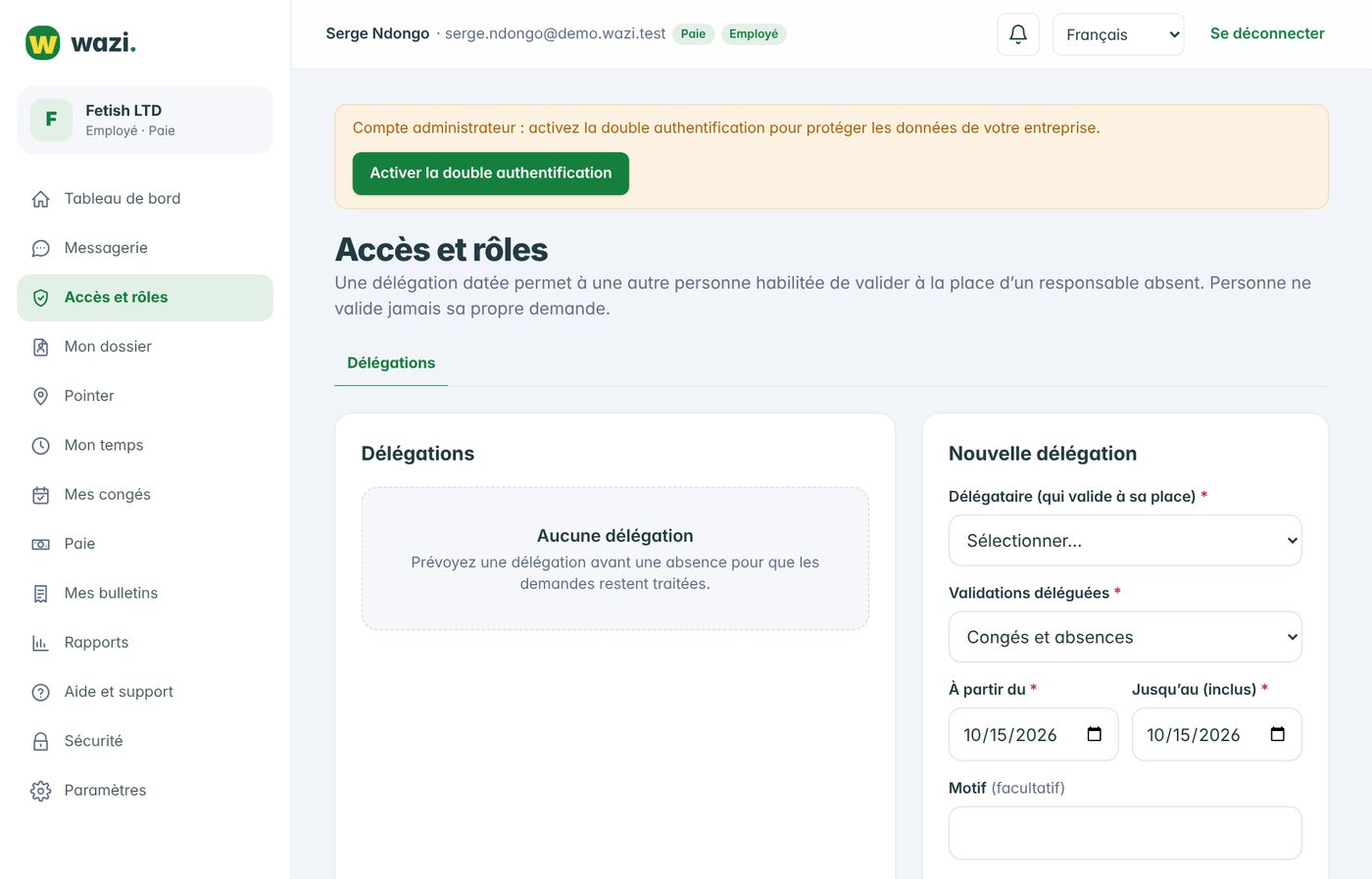This screenshot has width=1372, height=879.
Task: Expand the Délégataire Sélectionner dropdown
Action: coord(1125,541)
